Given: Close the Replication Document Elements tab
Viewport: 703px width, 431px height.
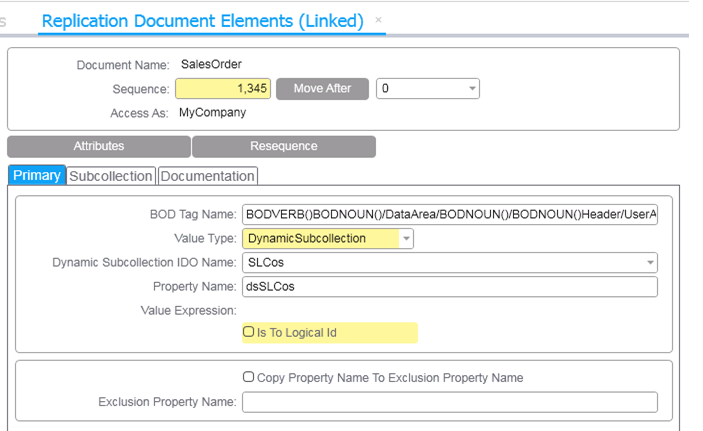Looking at the screenshot, I should click(378, 20).
